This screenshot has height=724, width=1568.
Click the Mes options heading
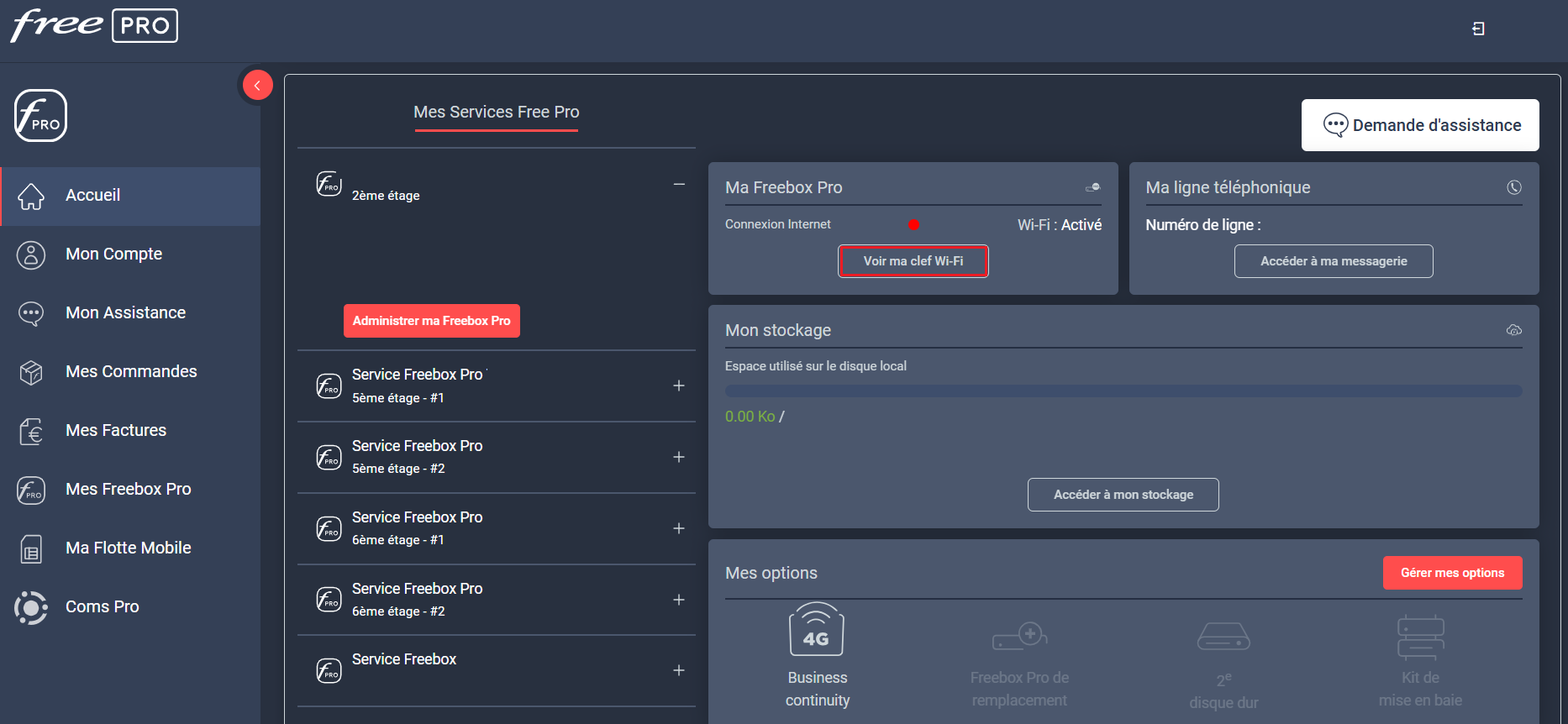[x=771, y=573]
